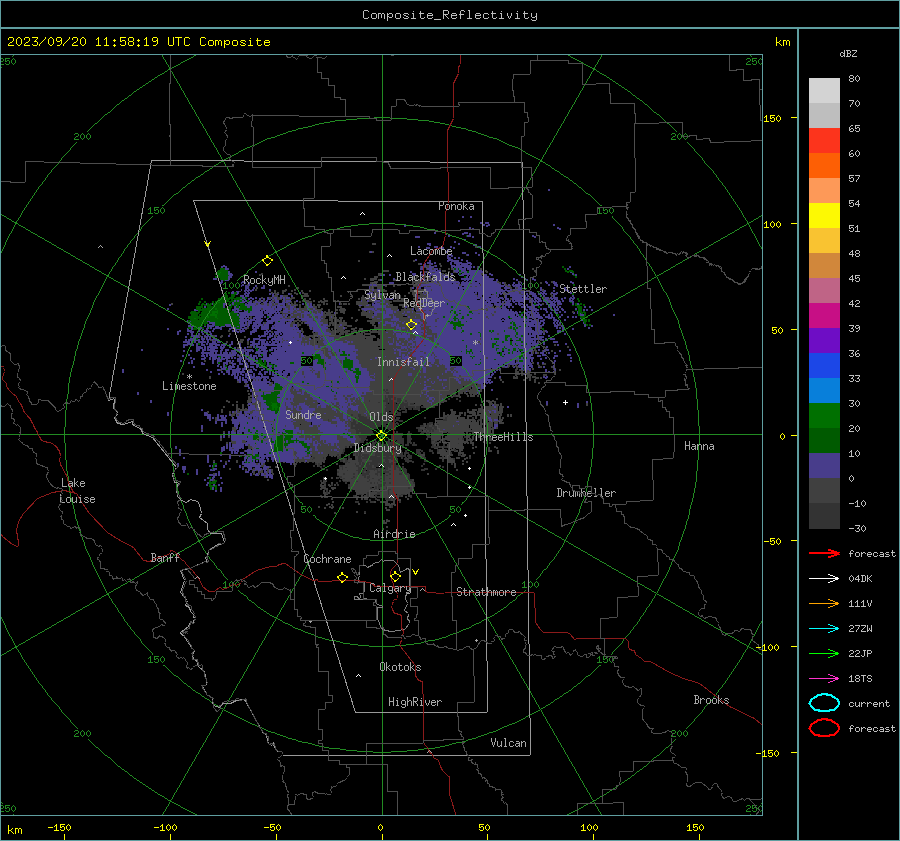Select the Hanna label
The height and width of the screenshot is (841, 900).
coord(699,446)
